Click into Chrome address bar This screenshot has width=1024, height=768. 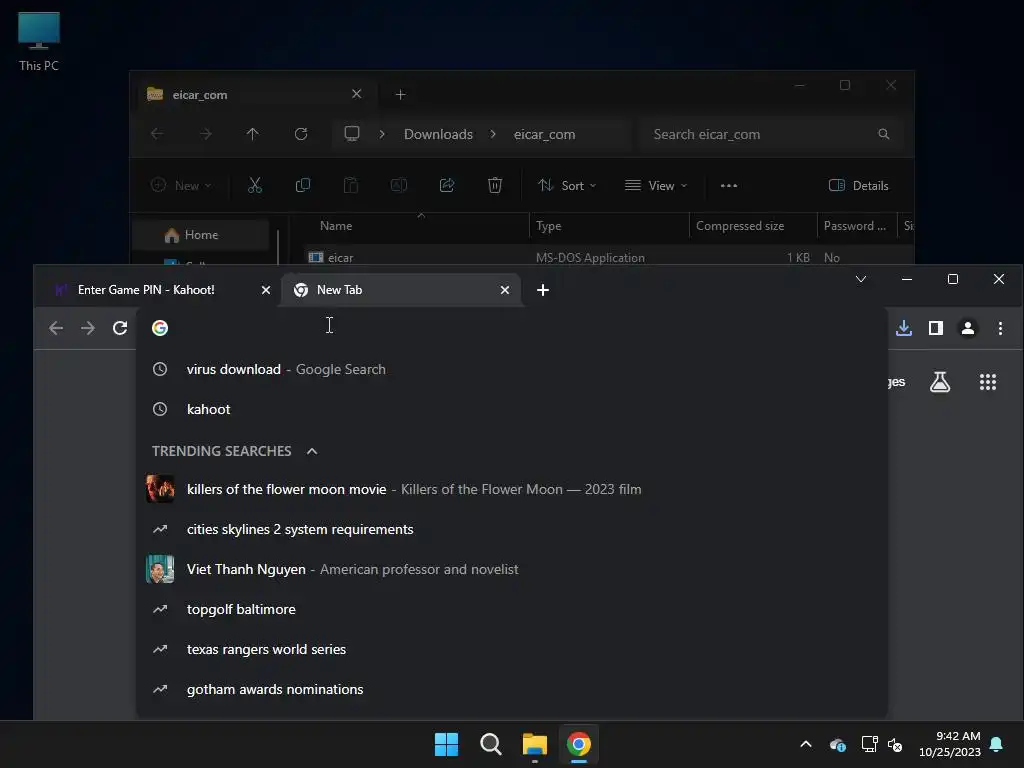511,328
